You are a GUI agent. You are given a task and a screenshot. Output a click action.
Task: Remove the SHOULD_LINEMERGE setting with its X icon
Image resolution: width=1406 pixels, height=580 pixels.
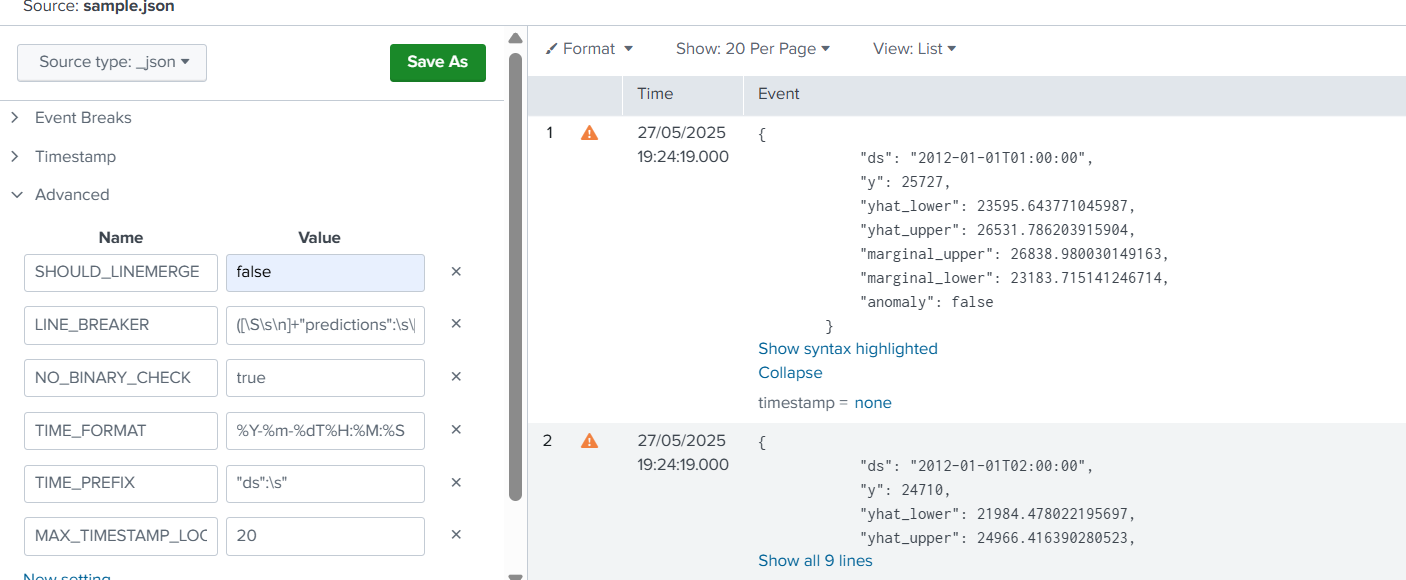[x=456, y=271]
